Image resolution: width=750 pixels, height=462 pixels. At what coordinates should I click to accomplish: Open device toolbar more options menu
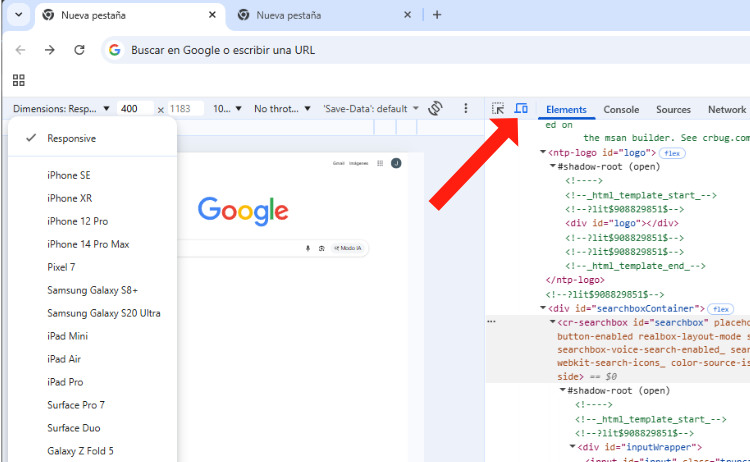(465, 109)
